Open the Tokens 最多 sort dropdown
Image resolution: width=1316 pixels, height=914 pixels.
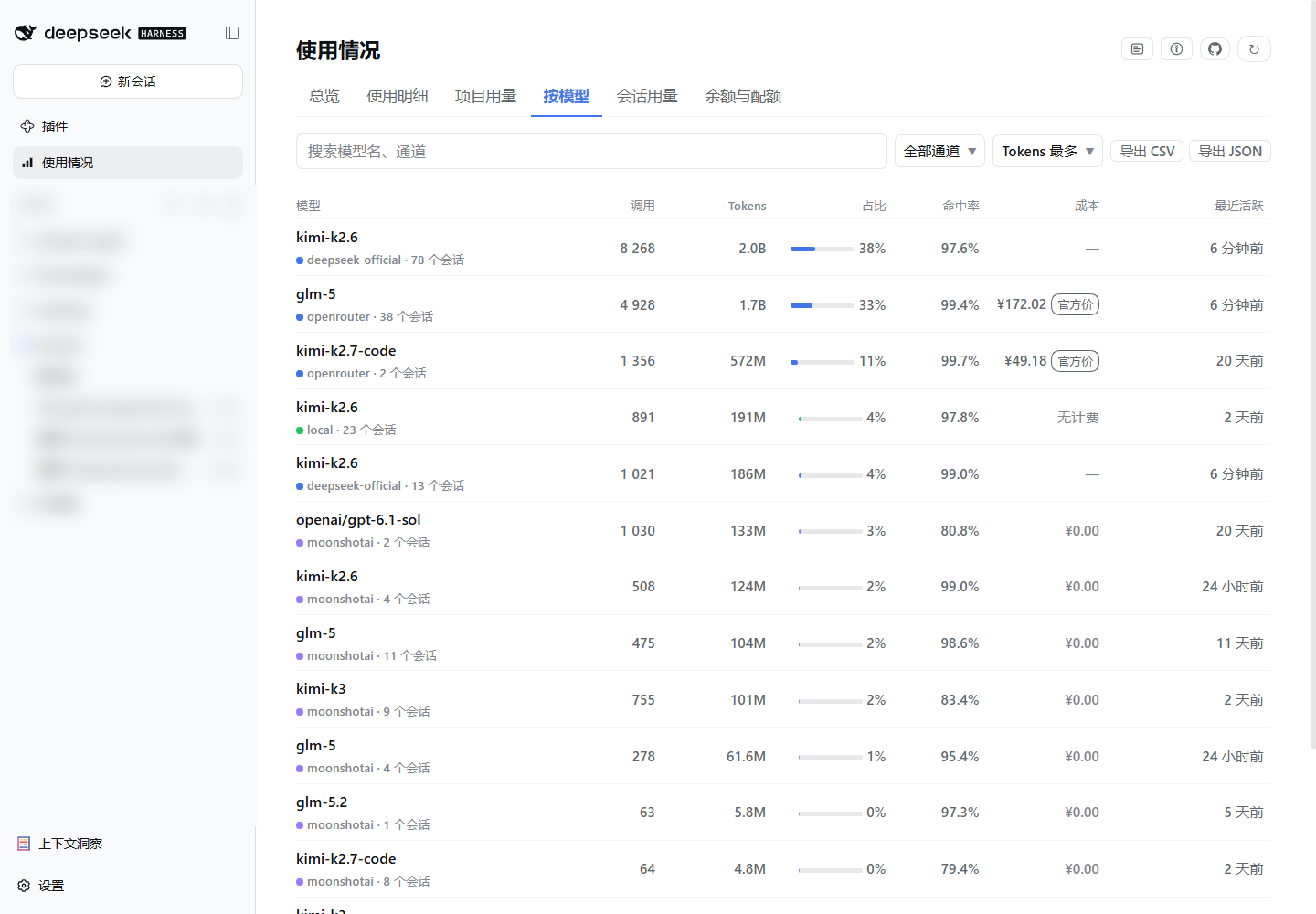1047,151
